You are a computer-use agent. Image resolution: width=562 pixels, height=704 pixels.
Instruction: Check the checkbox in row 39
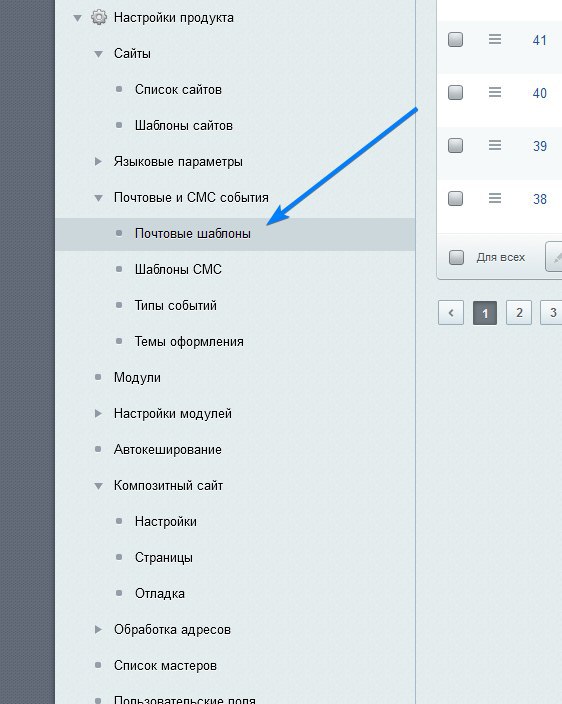coord(455,145)
